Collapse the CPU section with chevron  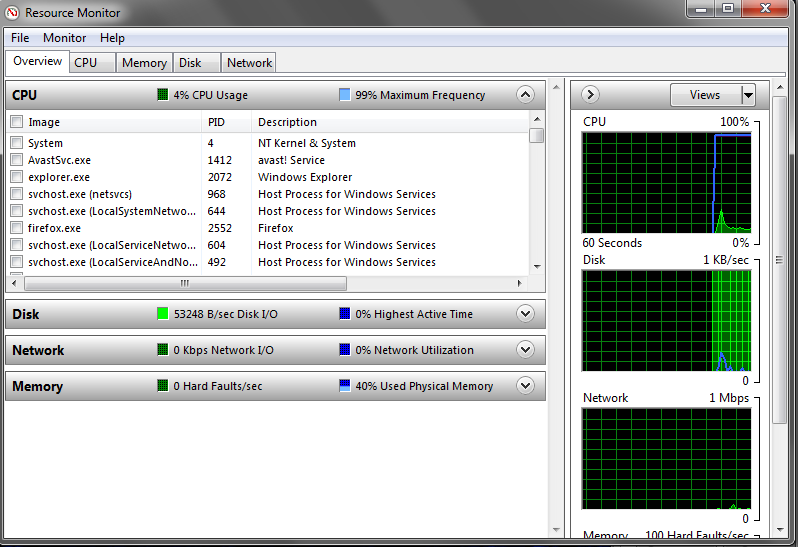tap(525, 95)
